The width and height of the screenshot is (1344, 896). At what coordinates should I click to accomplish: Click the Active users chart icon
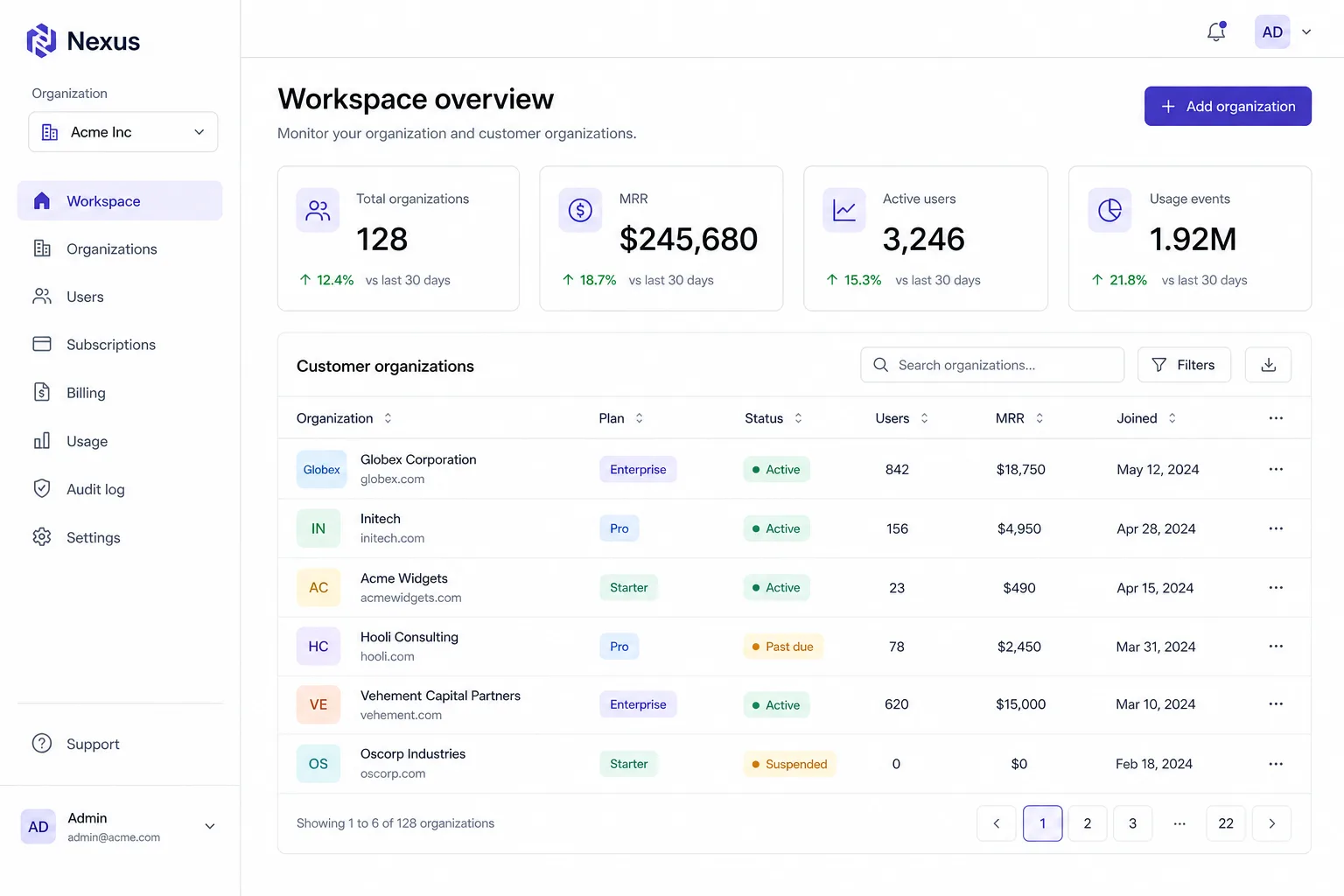[x=844, y=210]
